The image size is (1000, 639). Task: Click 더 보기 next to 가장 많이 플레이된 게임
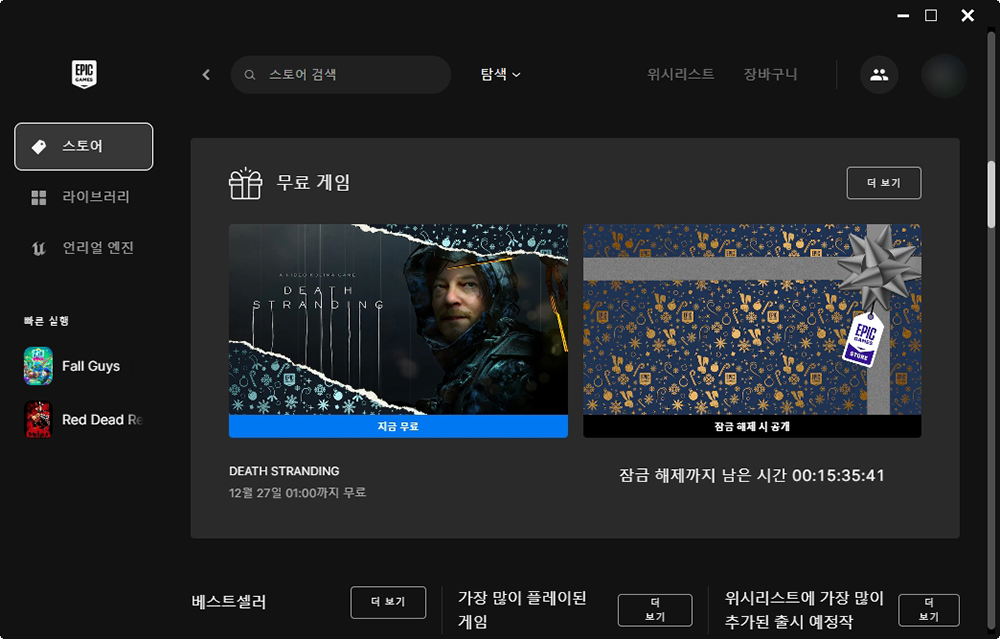(x=655, y=610)
